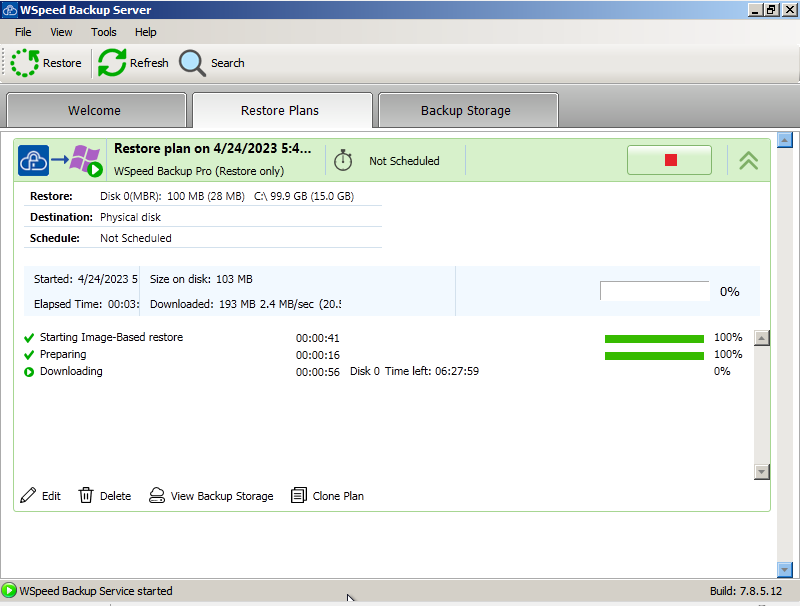The height and width of the screenshot is (606, 800).
Task: Stop the restore plan with red square button
Action: (669, 160)
